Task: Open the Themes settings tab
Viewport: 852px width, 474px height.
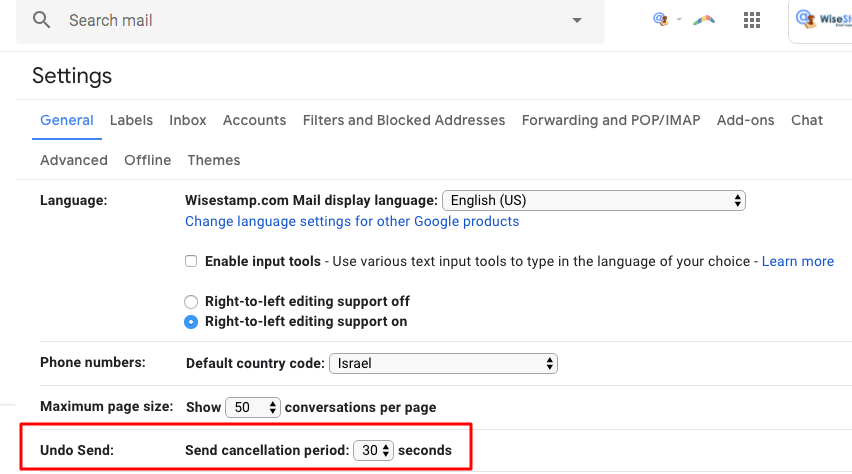Action: (213, 160)
